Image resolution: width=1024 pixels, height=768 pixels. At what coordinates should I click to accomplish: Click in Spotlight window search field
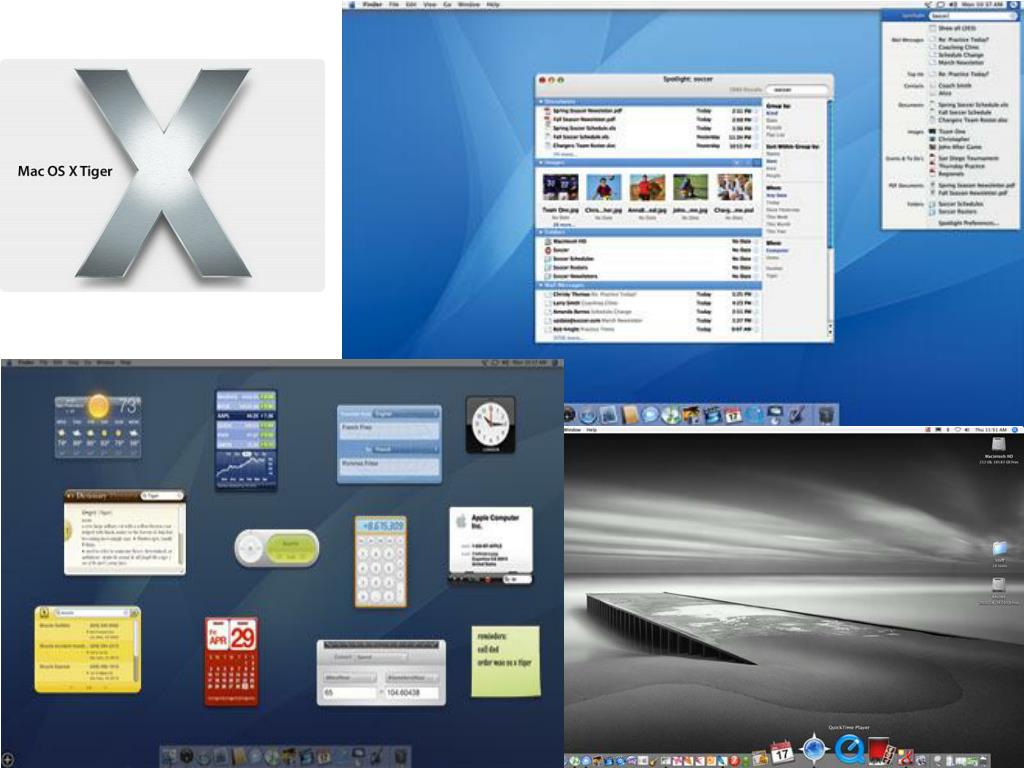click(x=797, y=89)
